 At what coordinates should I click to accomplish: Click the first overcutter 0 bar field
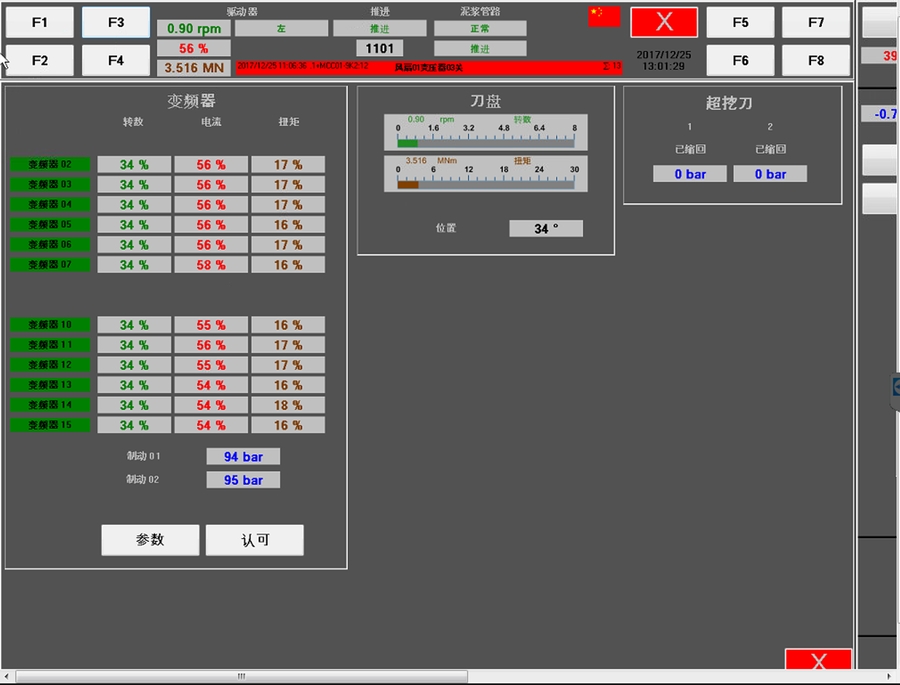point(689,174)
